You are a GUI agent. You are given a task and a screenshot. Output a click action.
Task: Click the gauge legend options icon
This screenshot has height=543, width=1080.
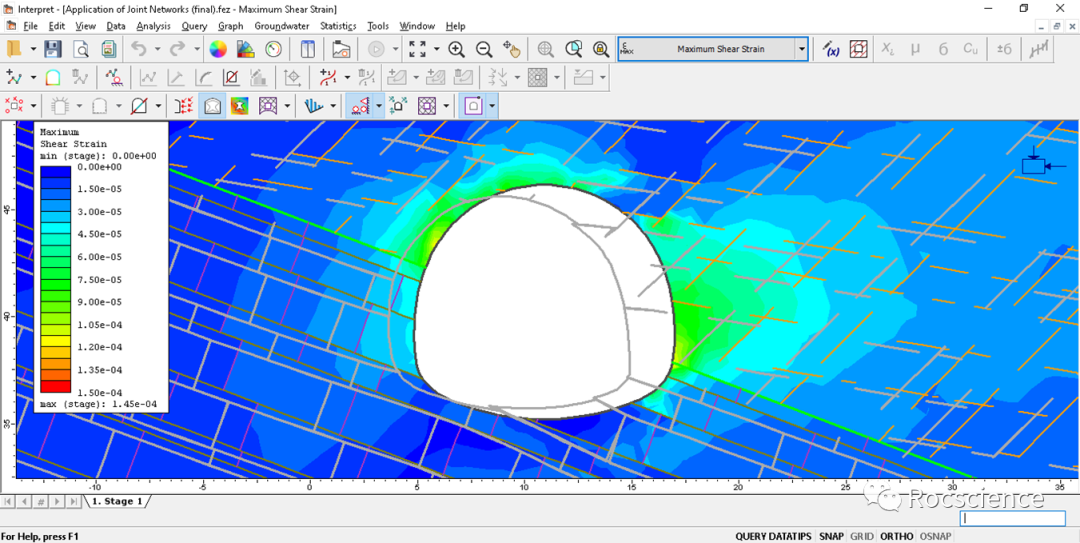[273, 49]
